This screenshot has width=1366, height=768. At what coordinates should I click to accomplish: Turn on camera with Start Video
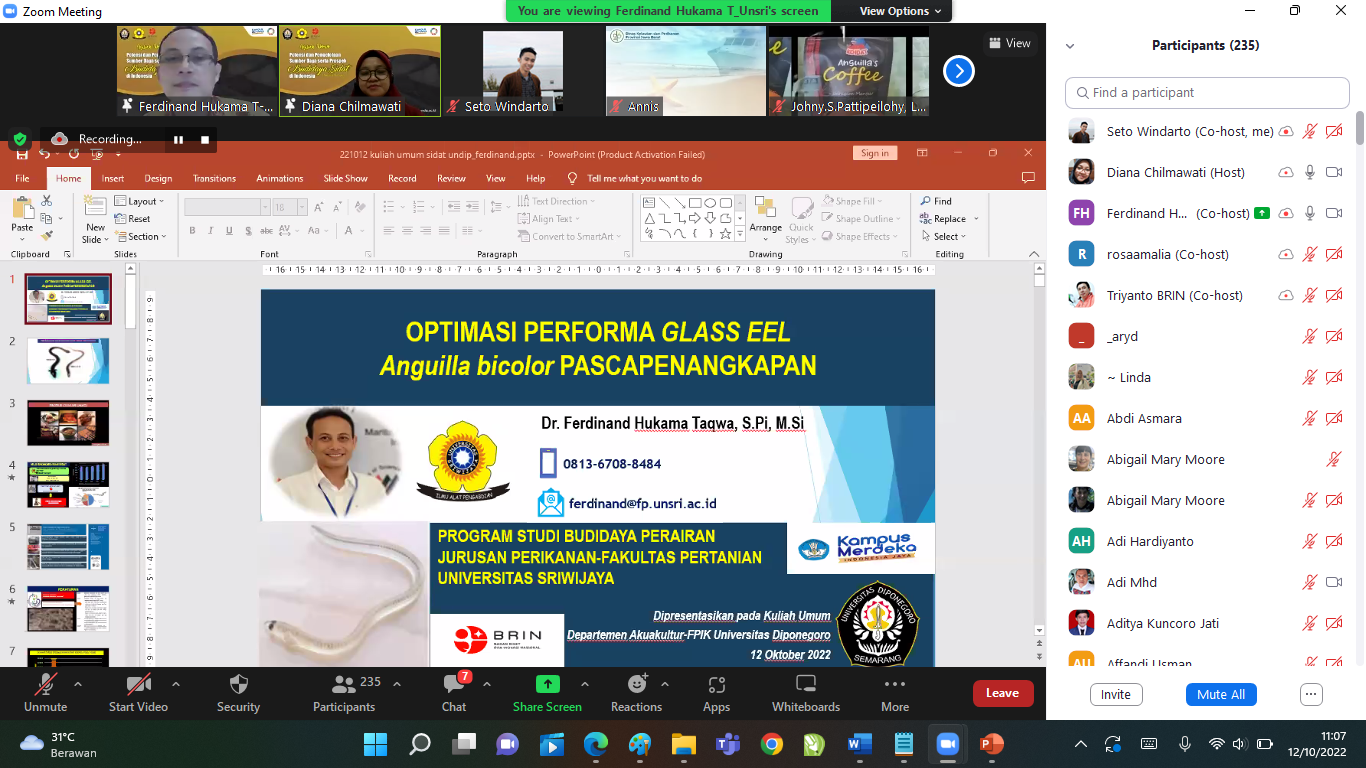137,686
